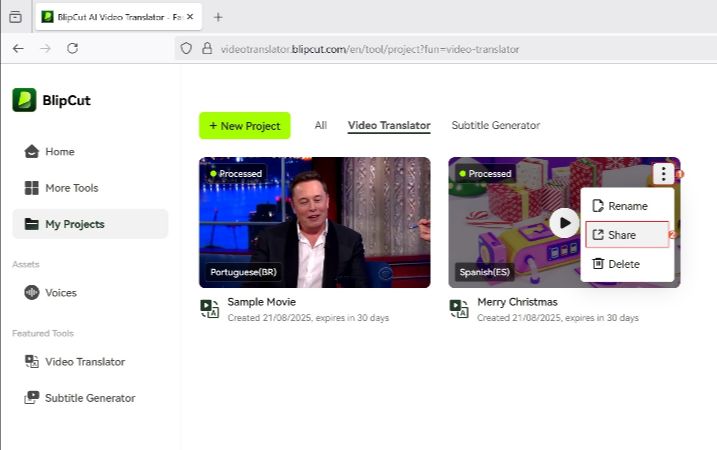Go back using the browser back arrow

[18, 48]
